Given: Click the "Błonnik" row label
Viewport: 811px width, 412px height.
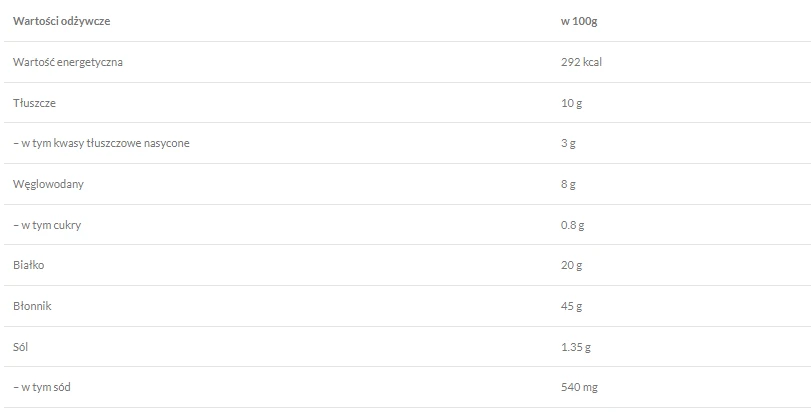Looking at the screenshot, I should tap(32, 306).
